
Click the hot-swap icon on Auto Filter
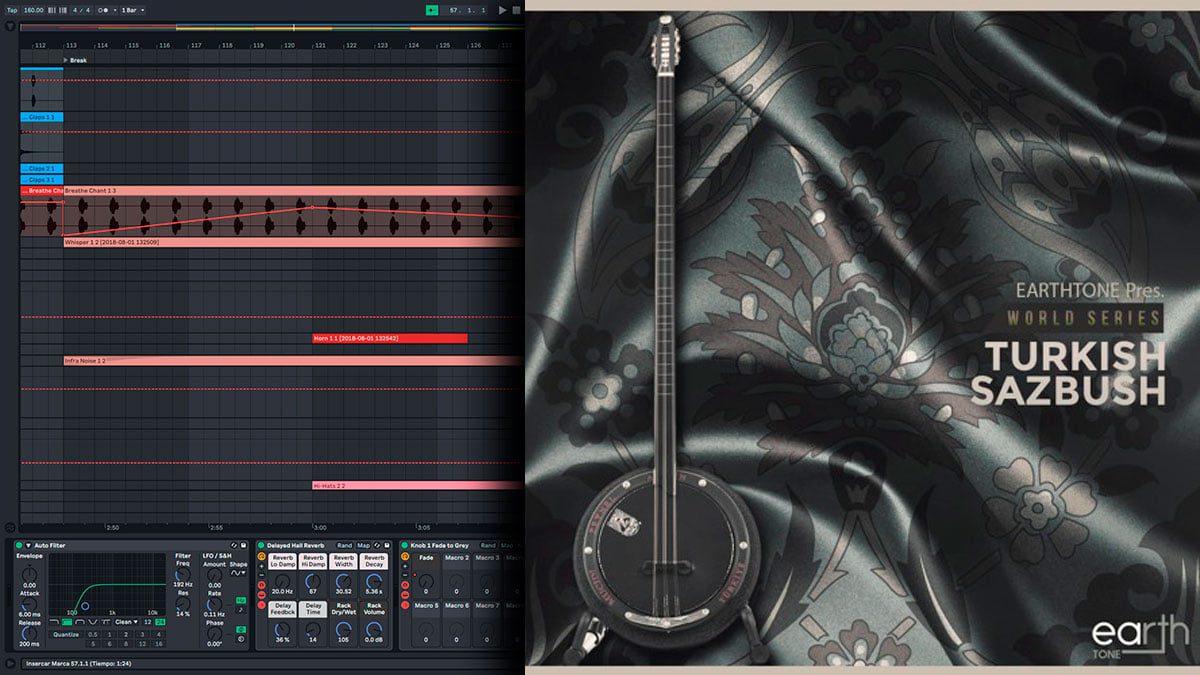click(x=234, y=545)
